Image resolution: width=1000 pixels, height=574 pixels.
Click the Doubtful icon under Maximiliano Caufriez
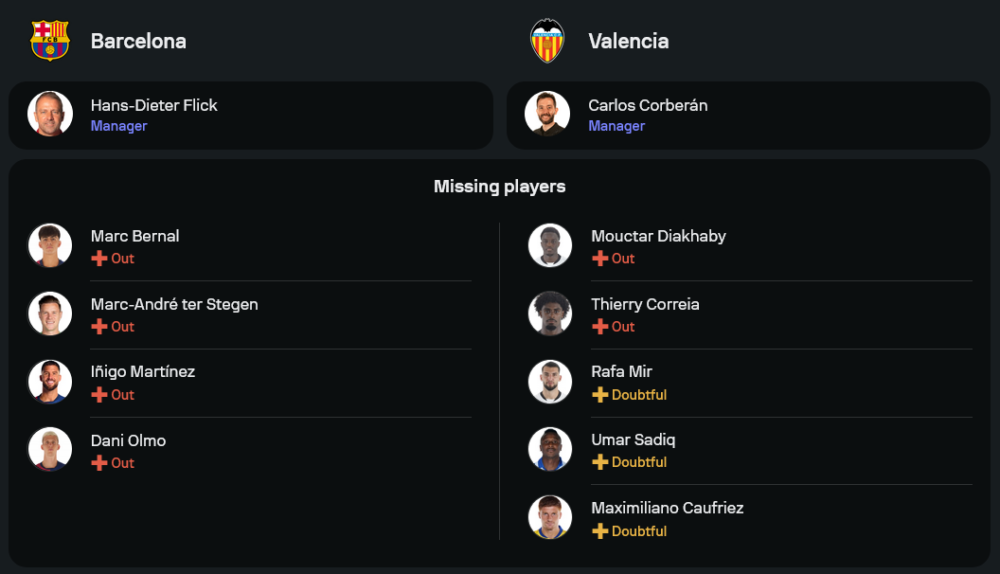coord(600,531)
